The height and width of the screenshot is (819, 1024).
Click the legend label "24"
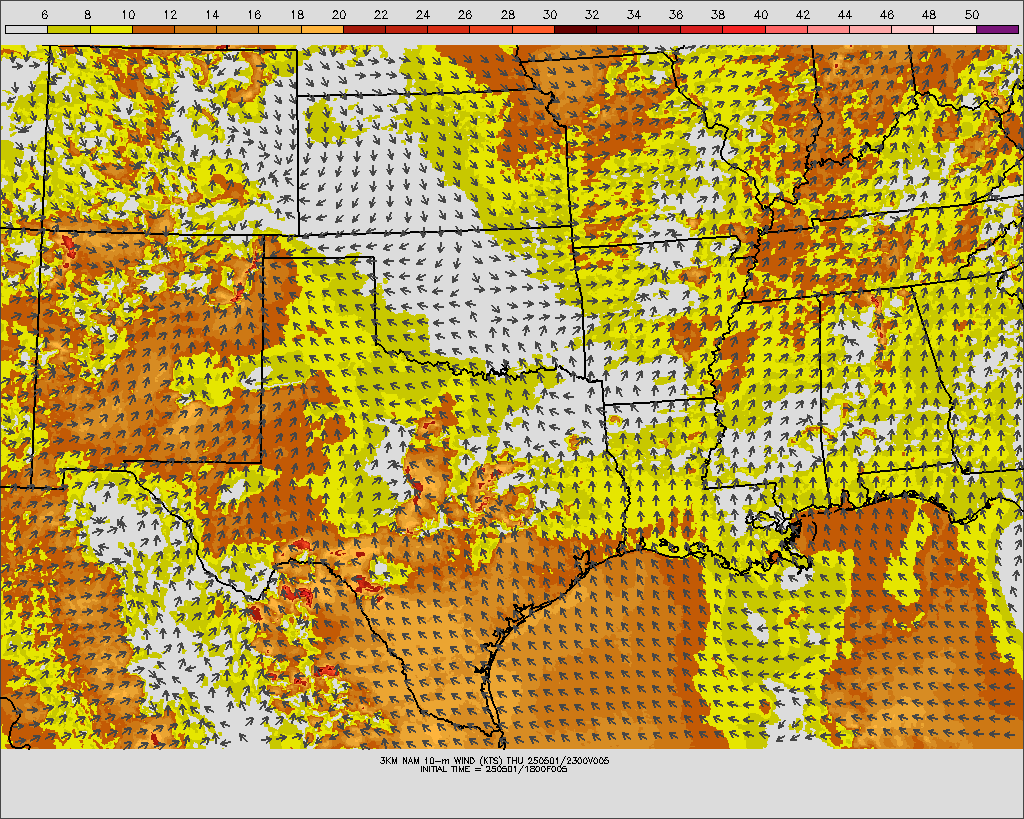pyautogui.click(x=423, y=15)
